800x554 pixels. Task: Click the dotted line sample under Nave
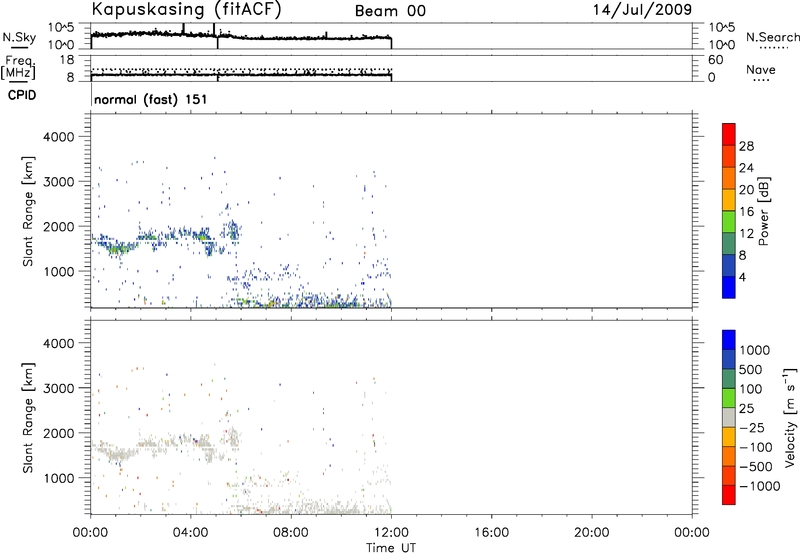tap(761, 81)
